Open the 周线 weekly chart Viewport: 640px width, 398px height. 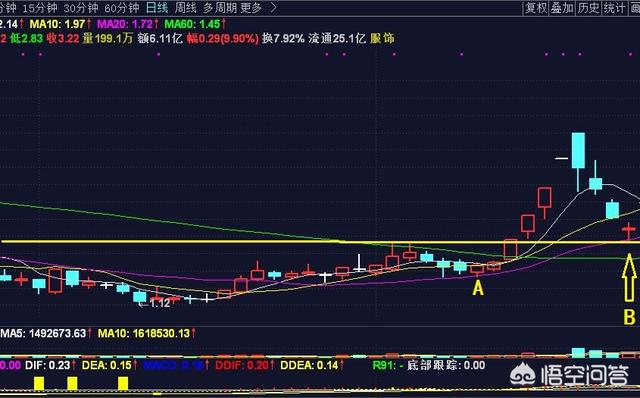pos(185,8)
